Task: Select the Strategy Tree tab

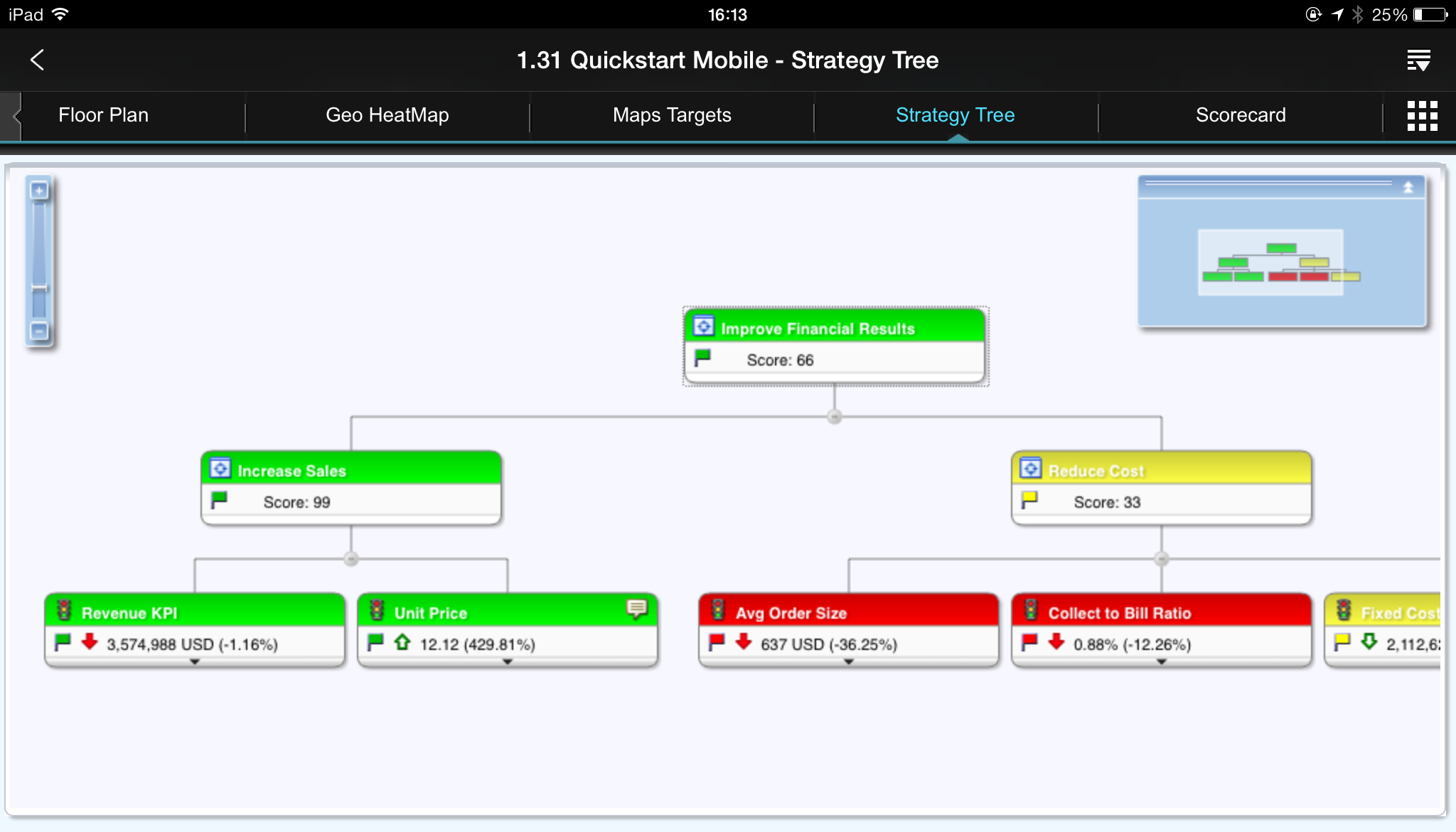Action: pyautogui.click(x=955, y=115)
